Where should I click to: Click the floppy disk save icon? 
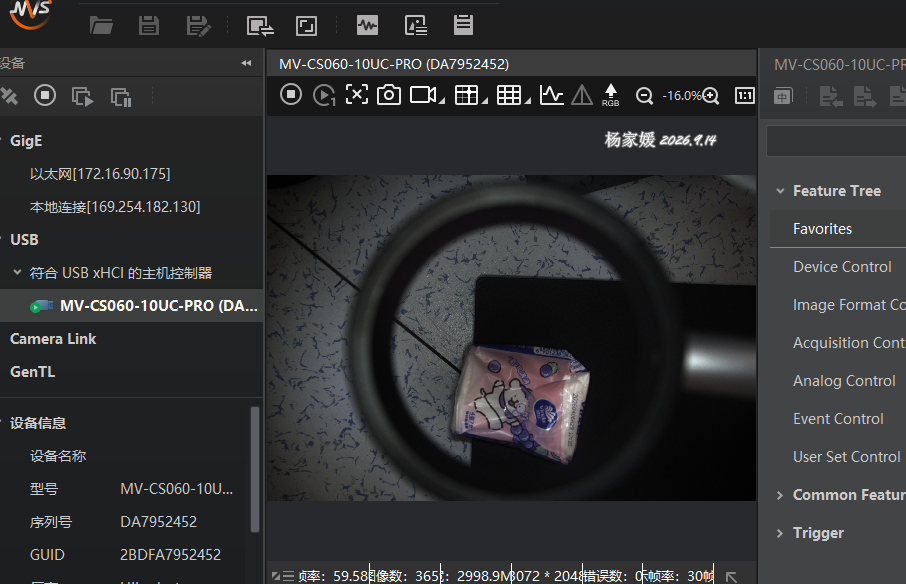[x=149, y=25]
